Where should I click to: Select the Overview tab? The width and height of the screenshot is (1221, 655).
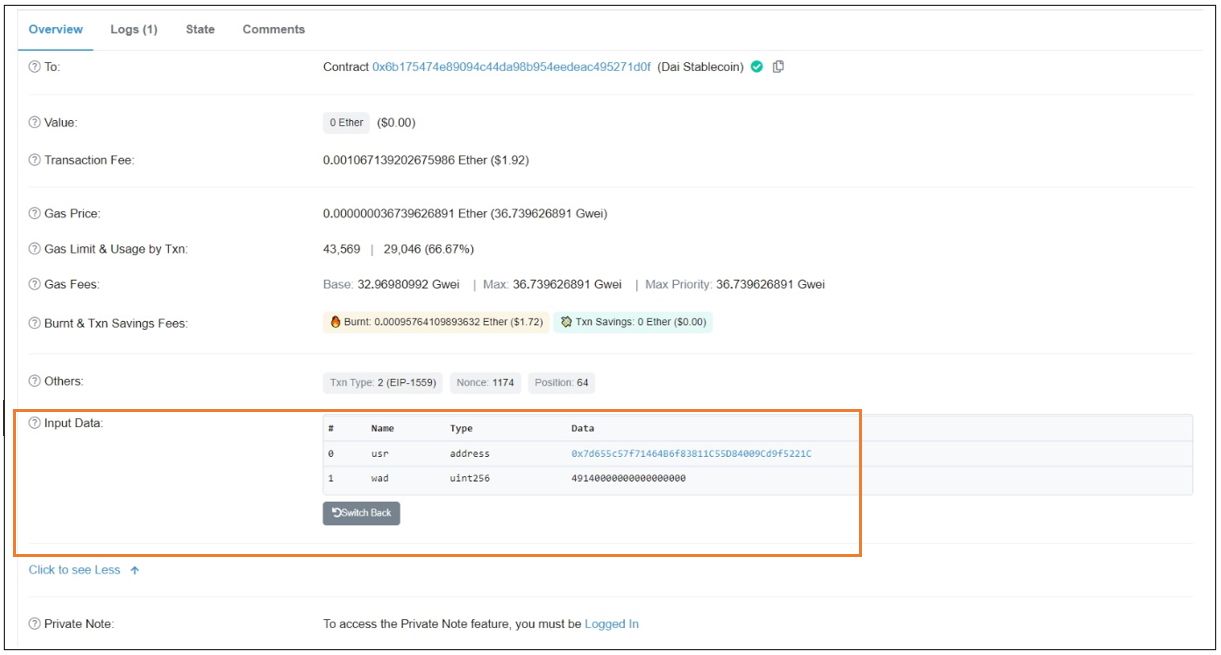point(56,29)
